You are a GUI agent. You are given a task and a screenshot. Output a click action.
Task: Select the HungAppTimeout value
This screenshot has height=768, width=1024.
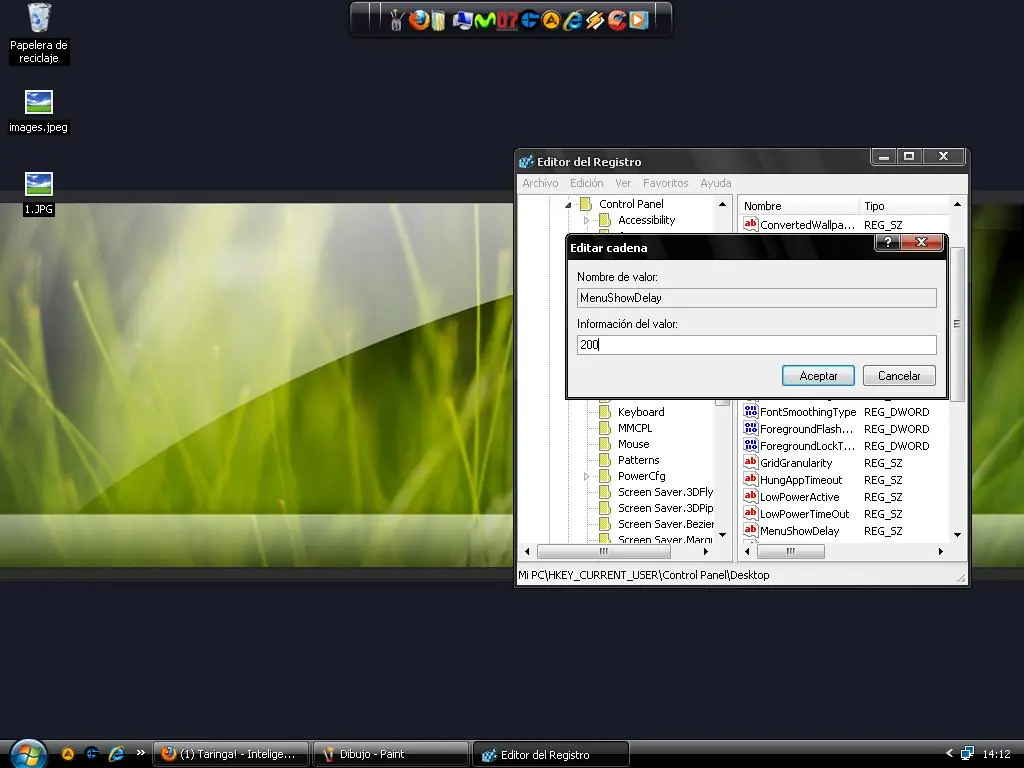coord(801,480)
